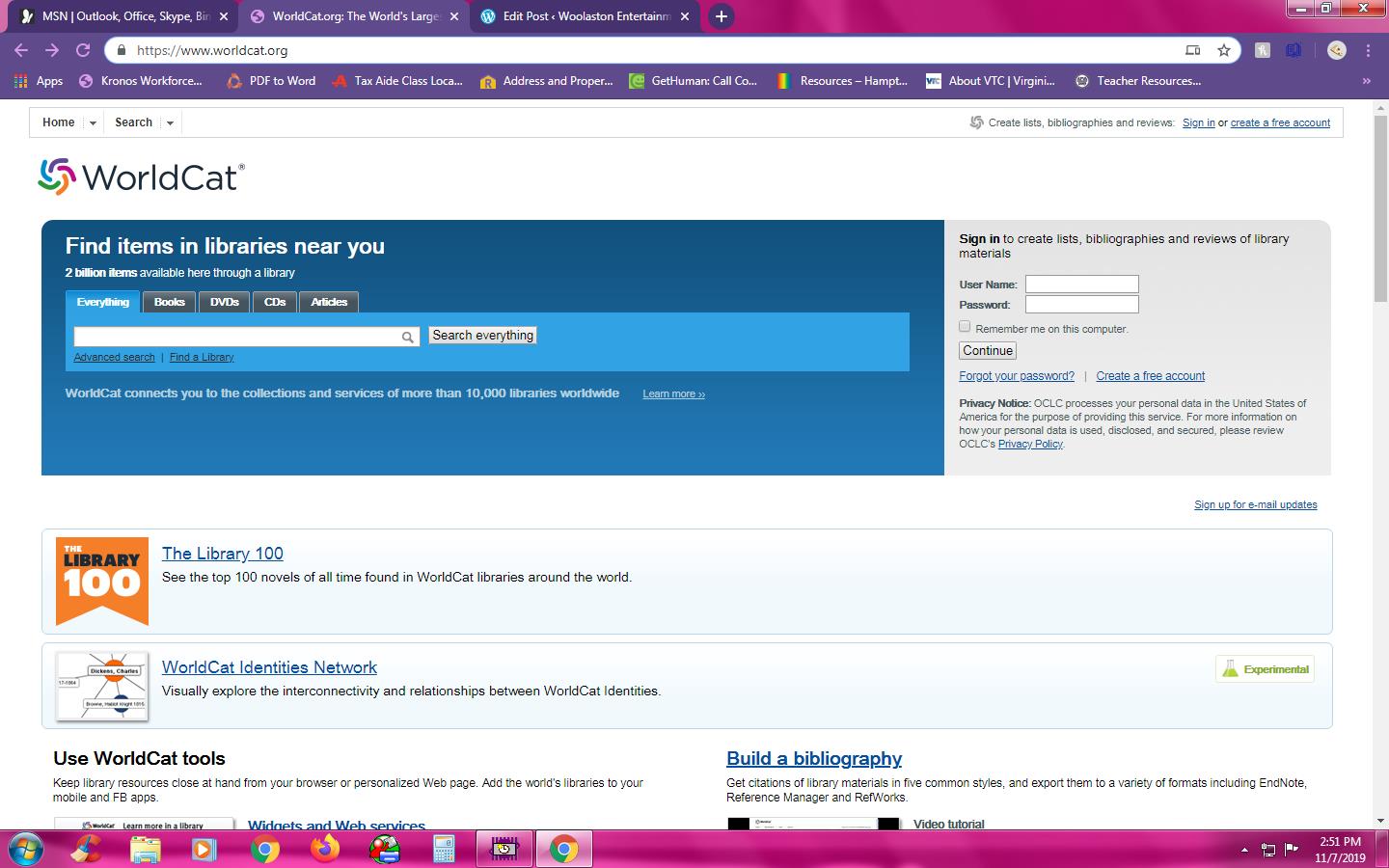Open the Windows Start button
The image size is (1389, 868).
[24, 850]
